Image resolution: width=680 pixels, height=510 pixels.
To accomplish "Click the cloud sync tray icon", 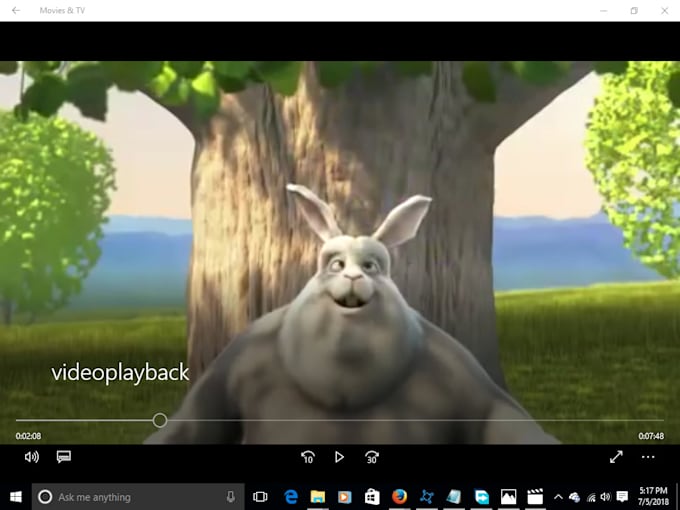I will [575, 497].
